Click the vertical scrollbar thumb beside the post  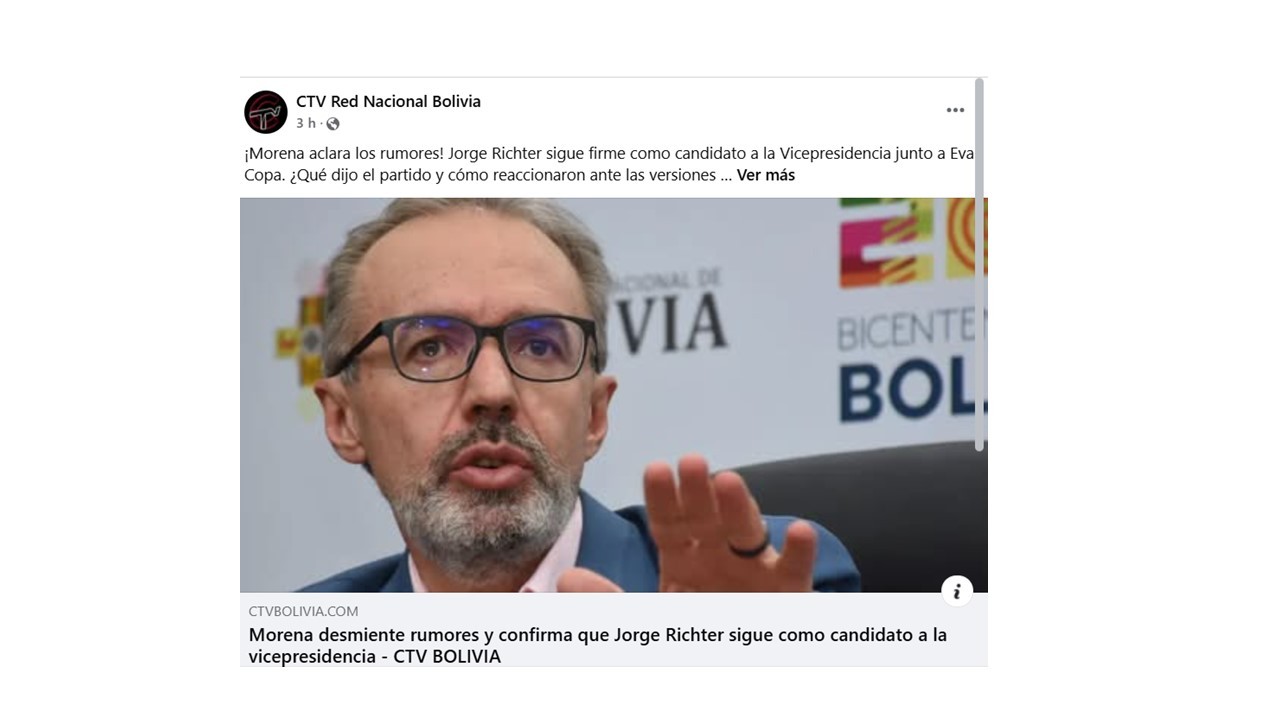[980, 265]
